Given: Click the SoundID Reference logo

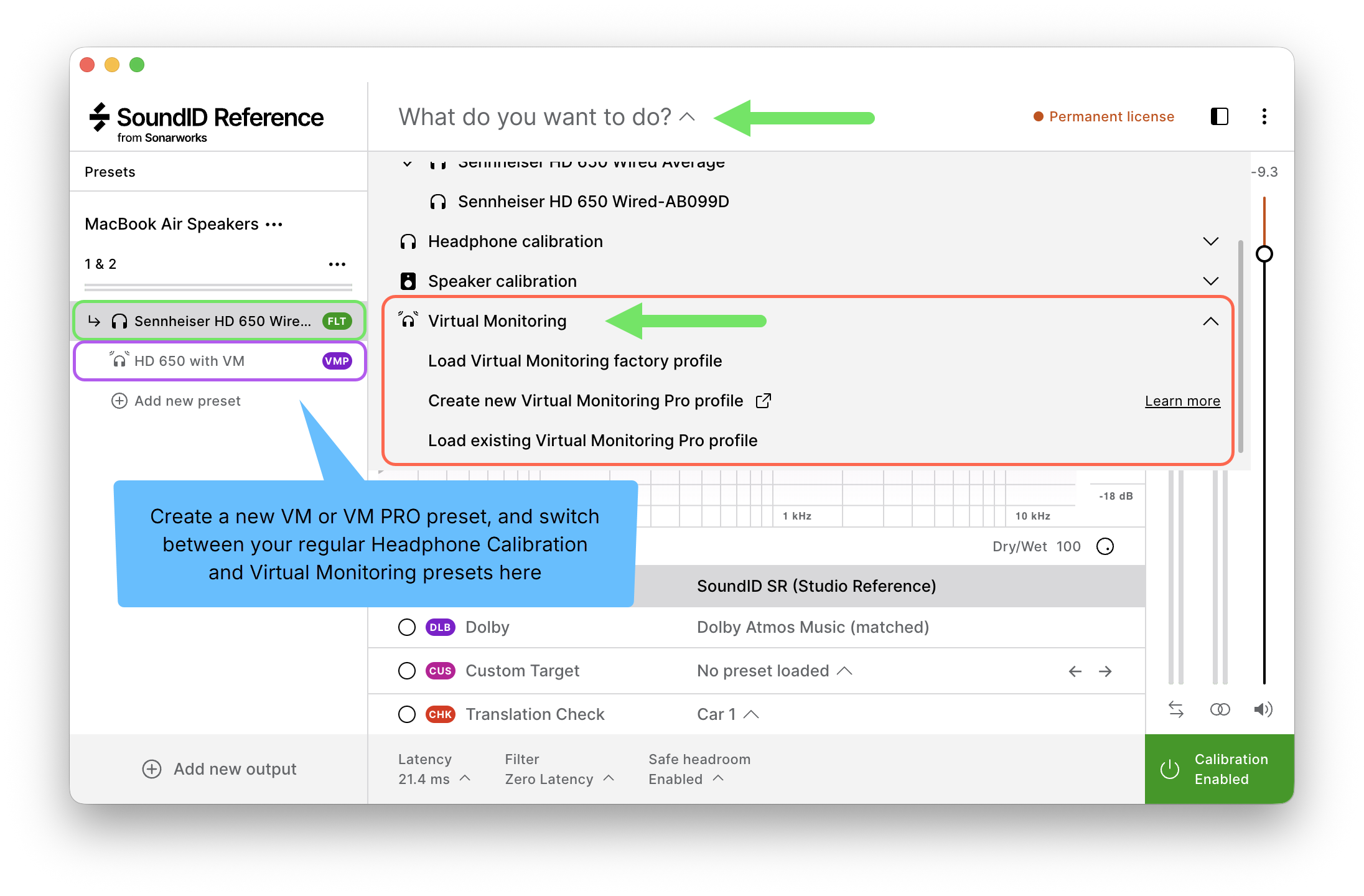Looking at the screenshot, I should (x=207, y=123).
